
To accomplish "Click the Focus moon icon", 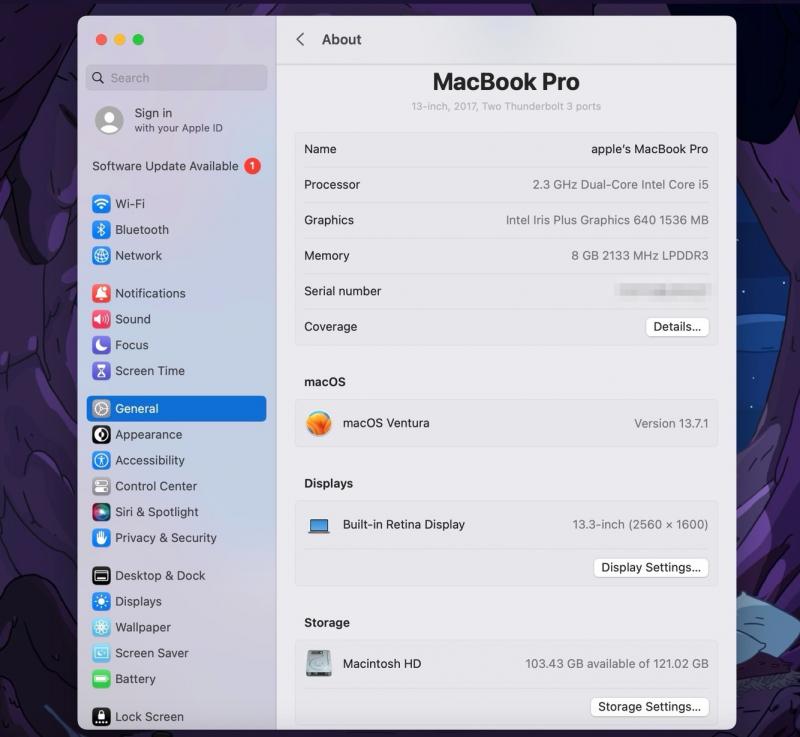I will [101, 345].
